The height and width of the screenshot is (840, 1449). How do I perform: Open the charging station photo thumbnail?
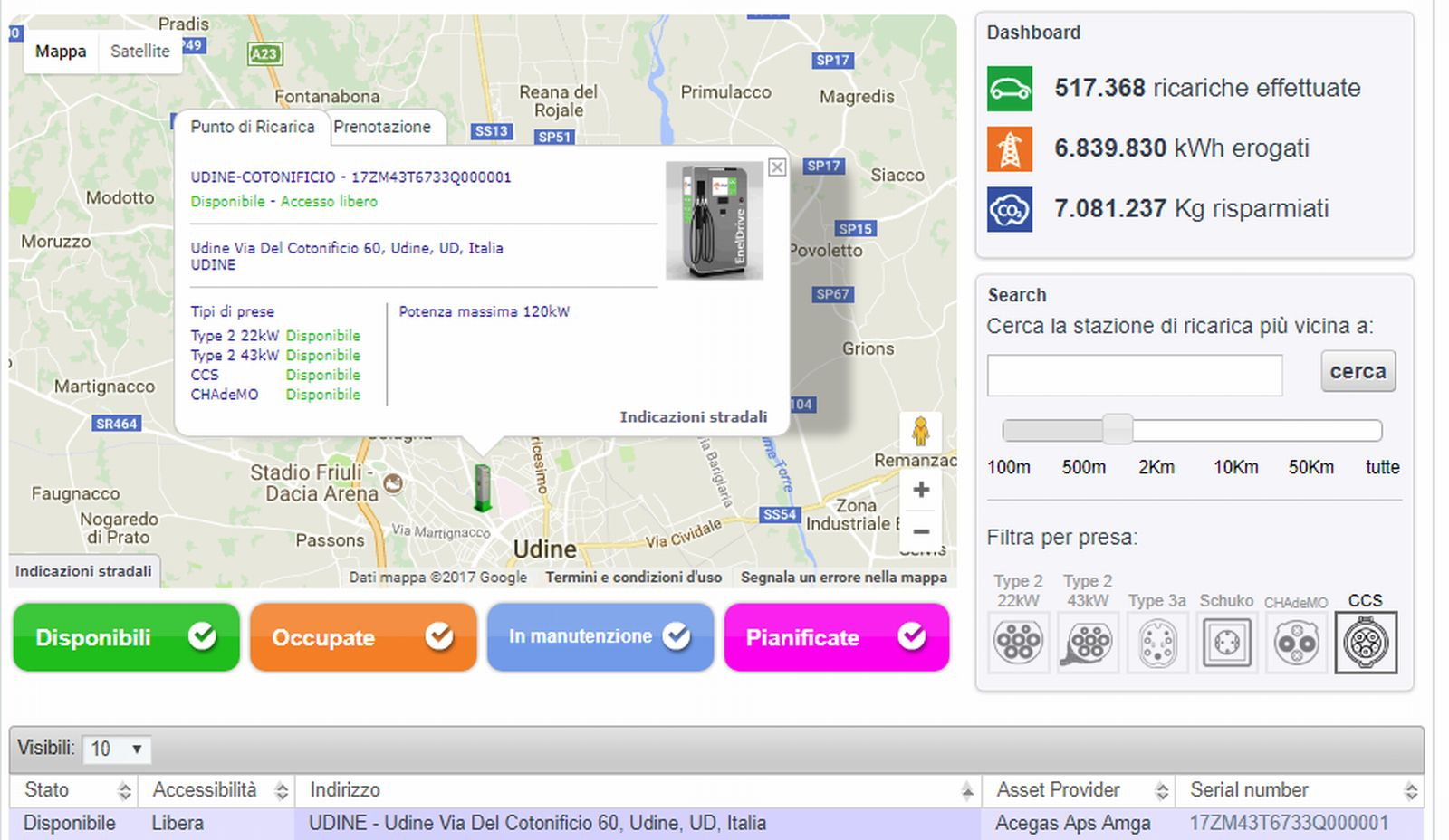pos(715,221)
